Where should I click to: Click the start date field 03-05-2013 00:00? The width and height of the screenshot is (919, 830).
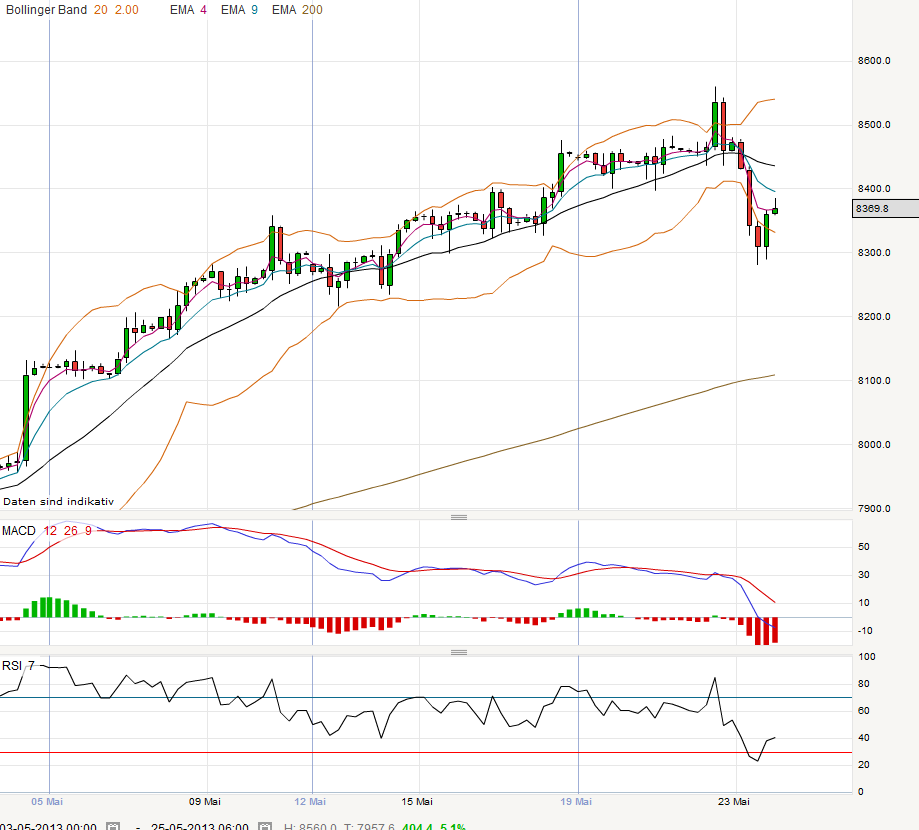pyautogui.click(x=49, y=827)
